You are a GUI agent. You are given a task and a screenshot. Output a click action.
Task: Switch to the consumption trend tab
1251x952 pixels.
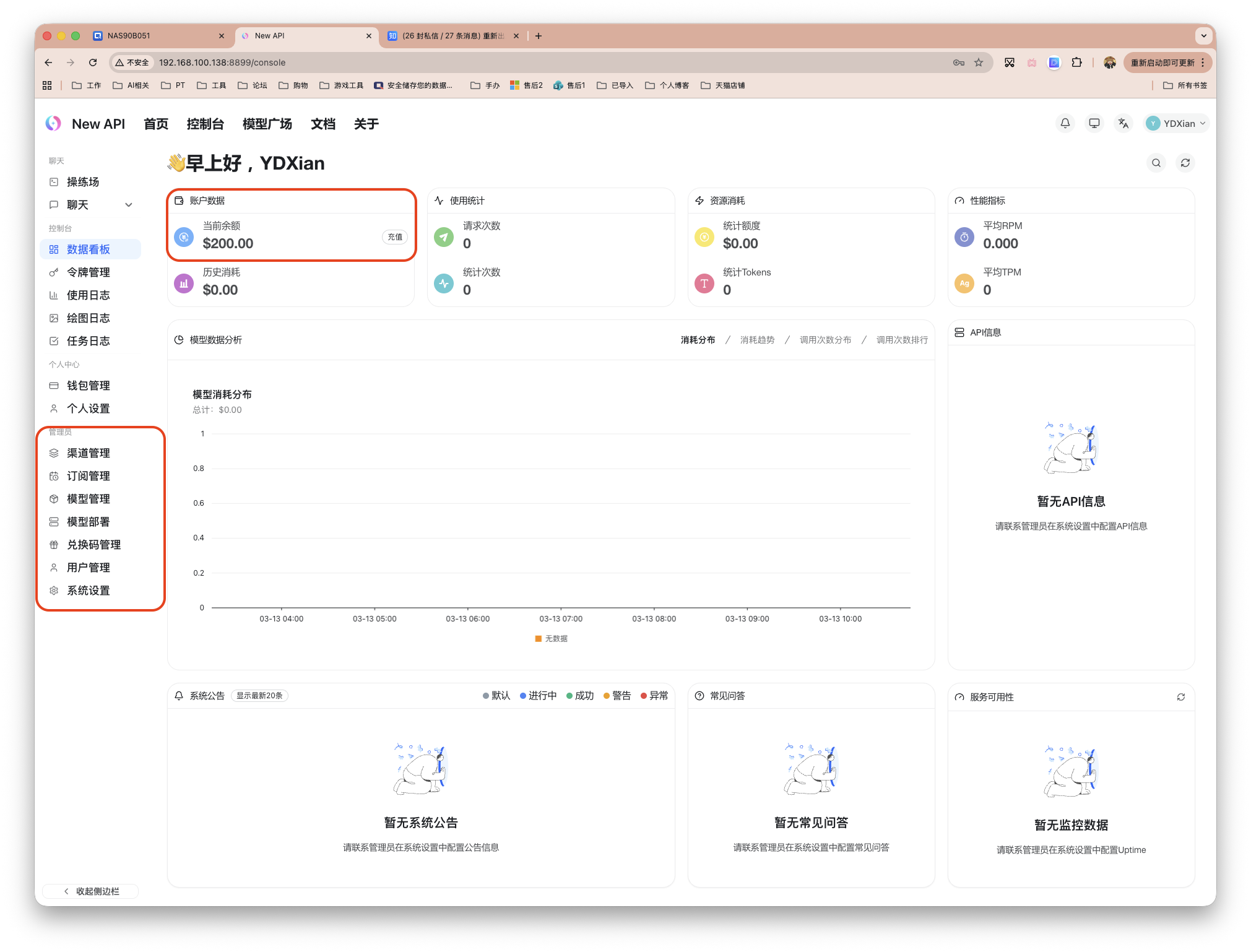pyautogui.click(x=757, y=340)
